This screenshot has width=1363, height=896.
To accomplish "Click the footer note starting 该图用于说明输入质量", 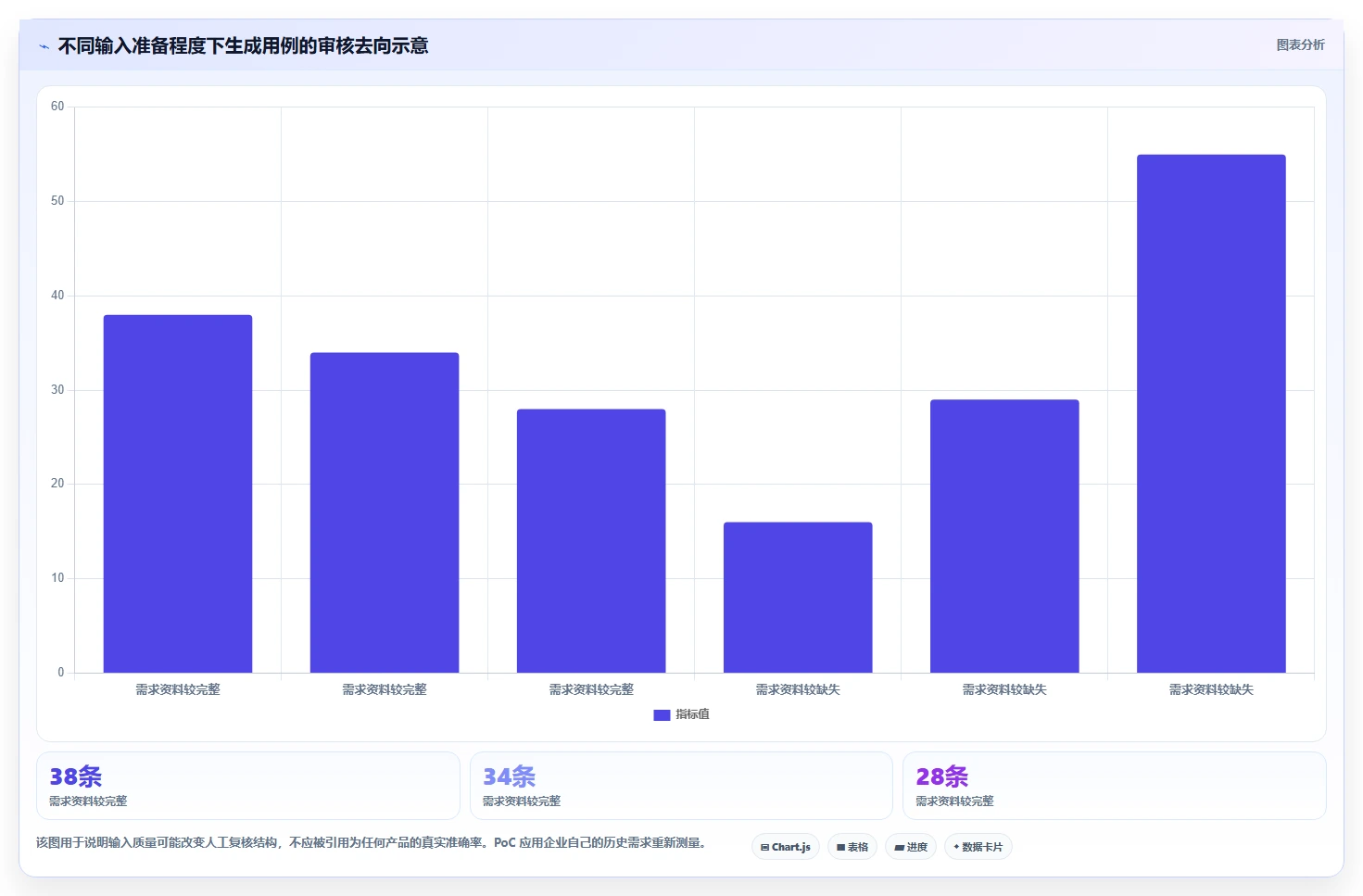I will (x=372, y=843).
